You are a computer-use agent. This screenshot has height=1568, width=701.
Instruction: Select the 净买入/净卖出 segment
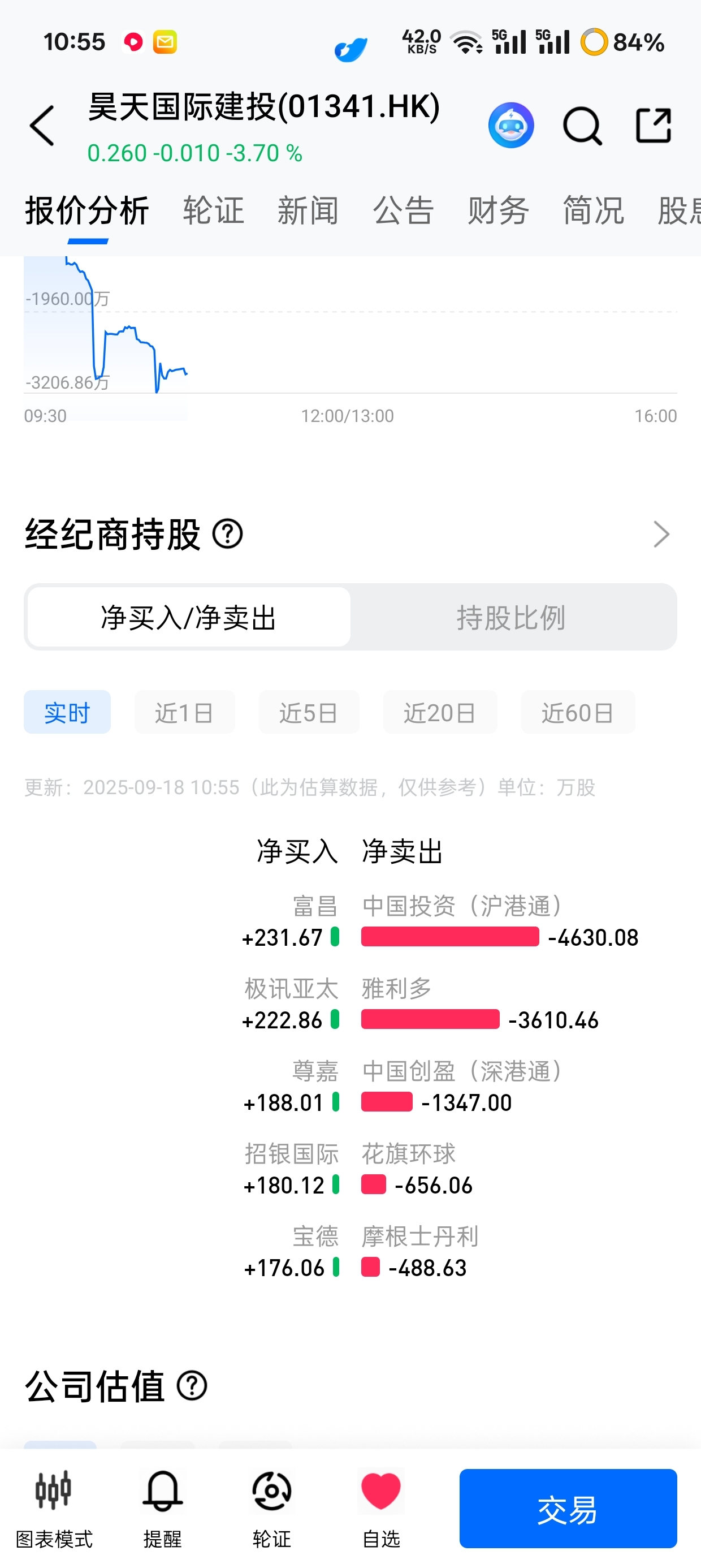tap(189, 617)
